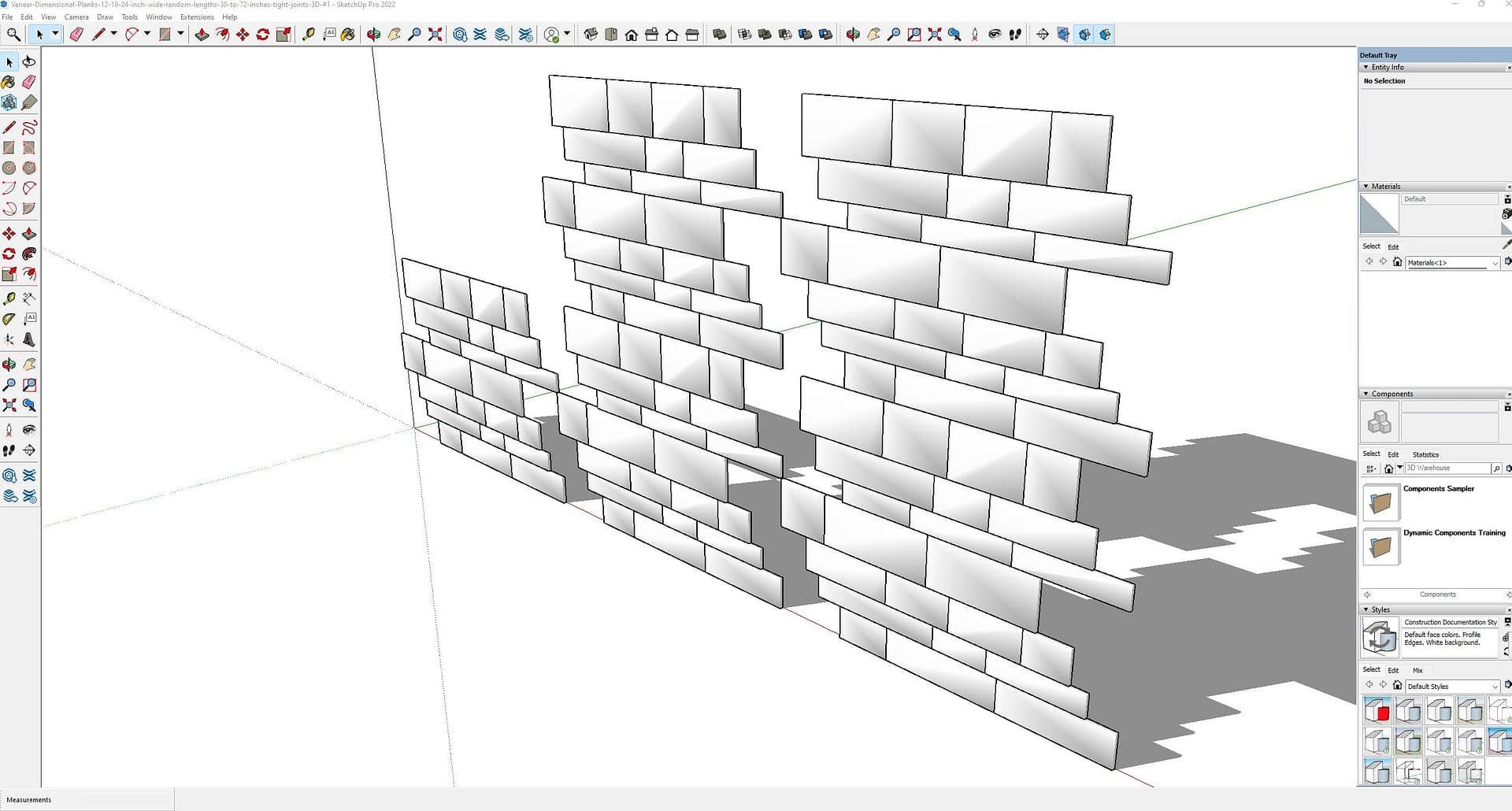Switch to Statistics tab in Components
The width and height of the screenshot is (1512, 811).
click(x=1425, y=454)
